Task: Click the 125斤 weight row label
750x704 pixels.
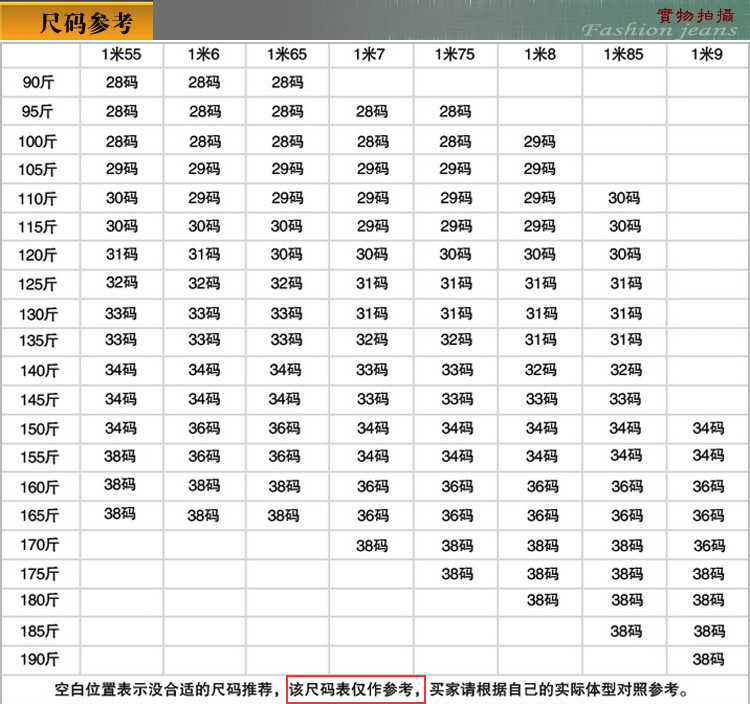Action: 39,285
